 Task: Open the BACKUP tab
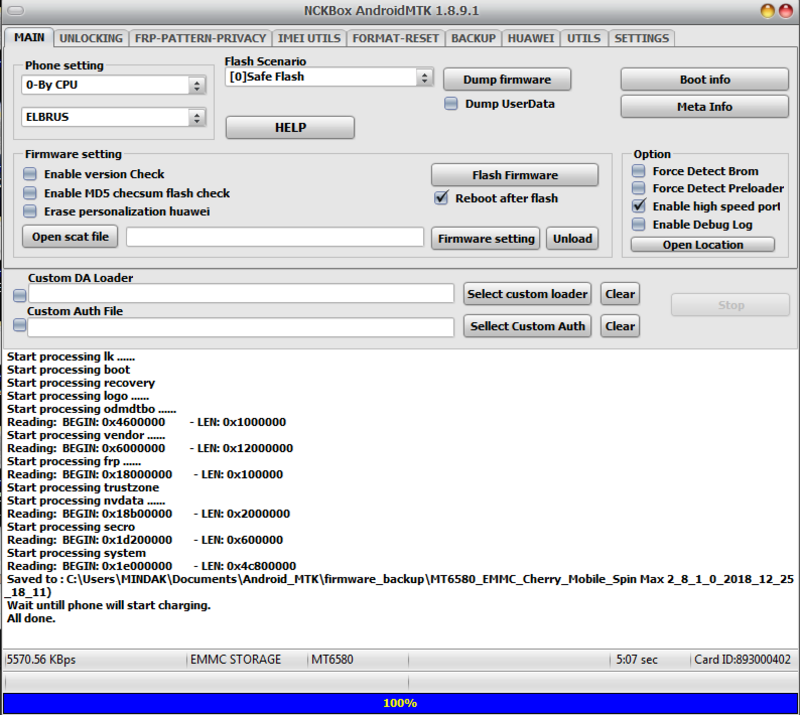(x=473, y=38)
